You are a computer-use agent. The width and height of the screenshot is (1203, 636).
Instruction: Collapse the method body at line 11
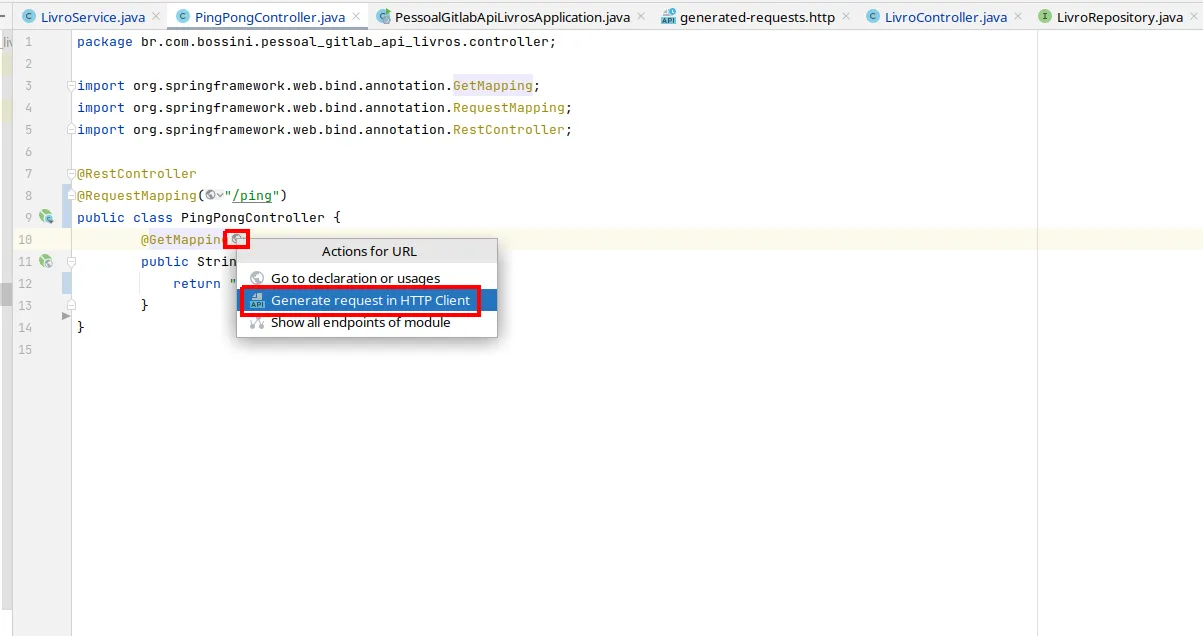click(x=71, y=261)
